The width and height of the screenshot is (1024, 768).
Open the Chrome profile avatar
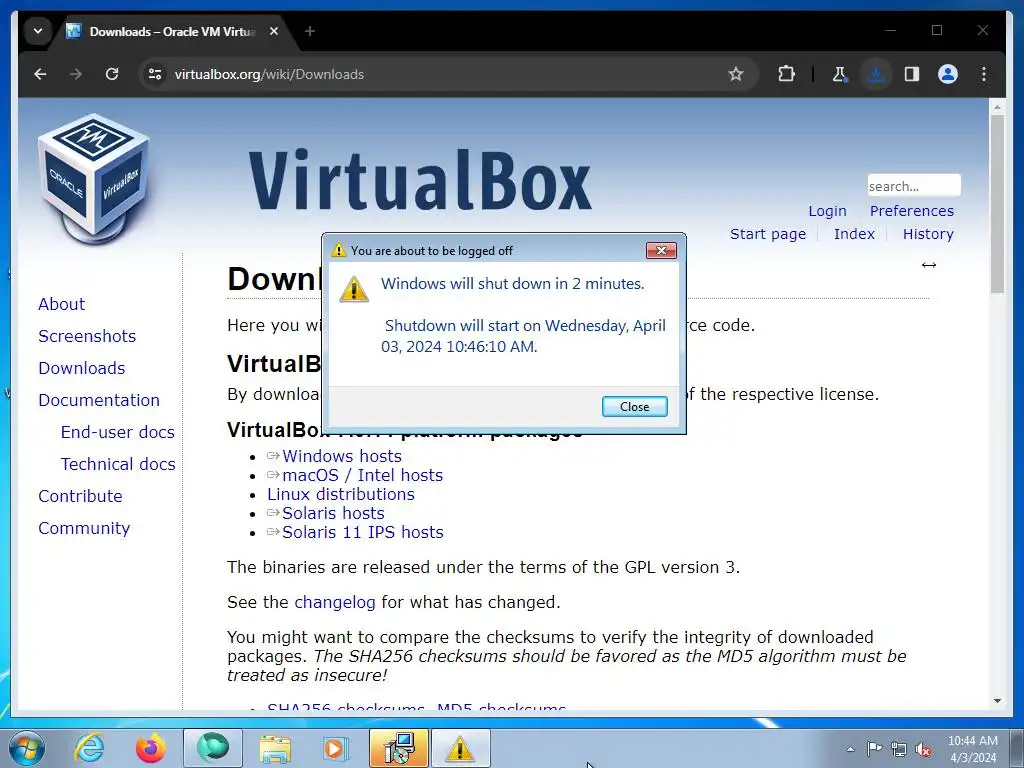click(948, 74)
